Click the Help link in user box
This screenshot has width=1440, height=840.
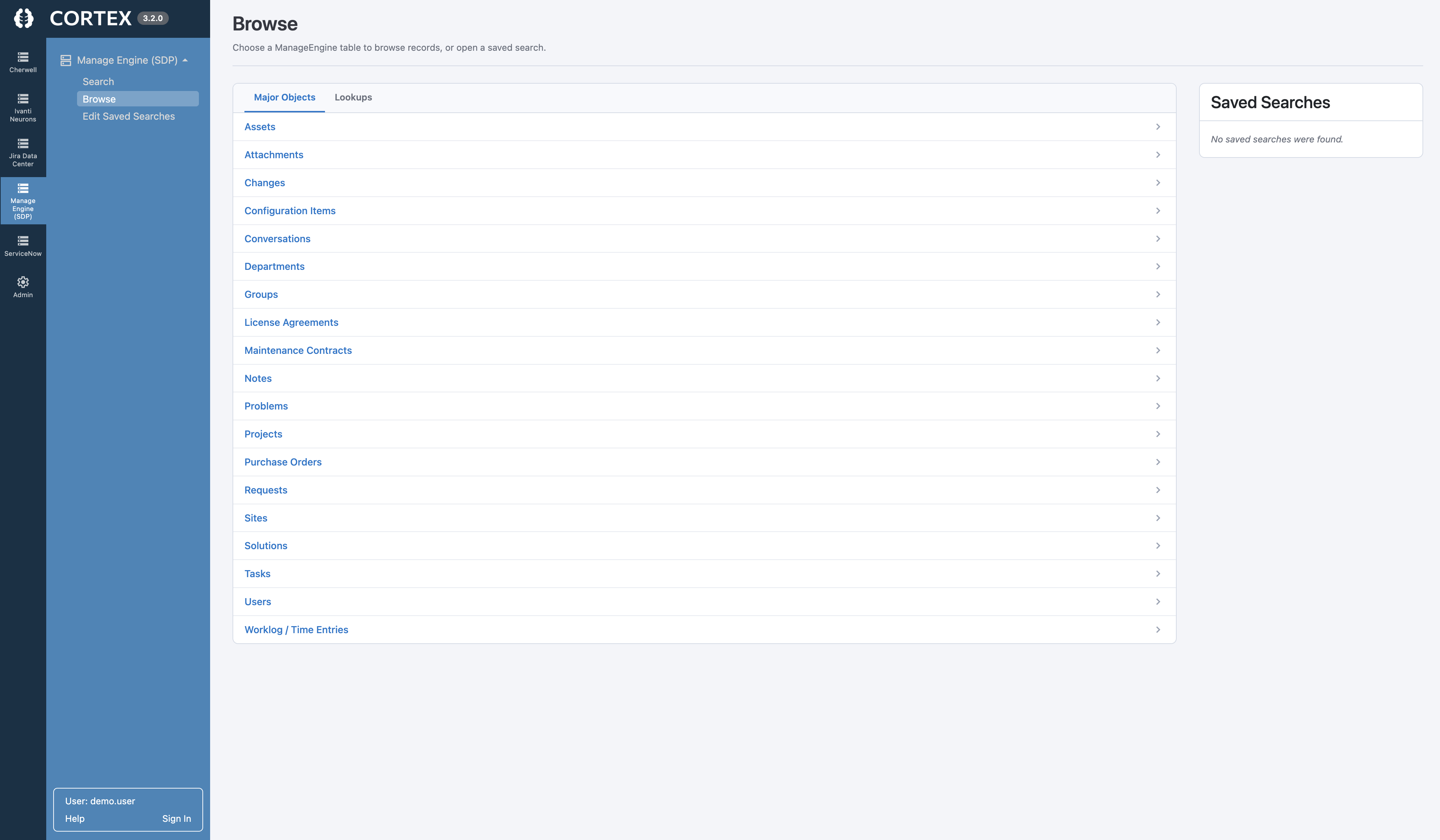coord(75,818)
